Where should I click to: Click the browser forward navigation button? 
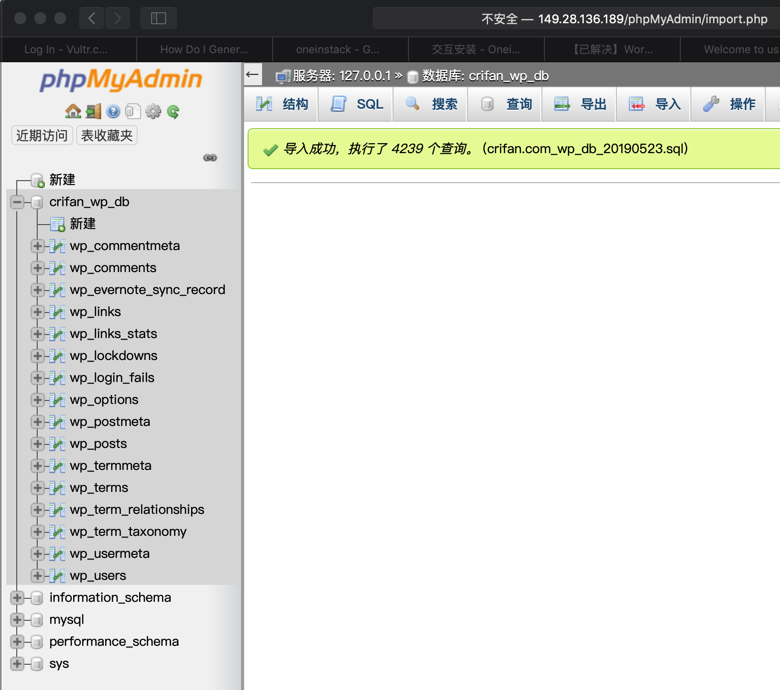click(117, 18)
